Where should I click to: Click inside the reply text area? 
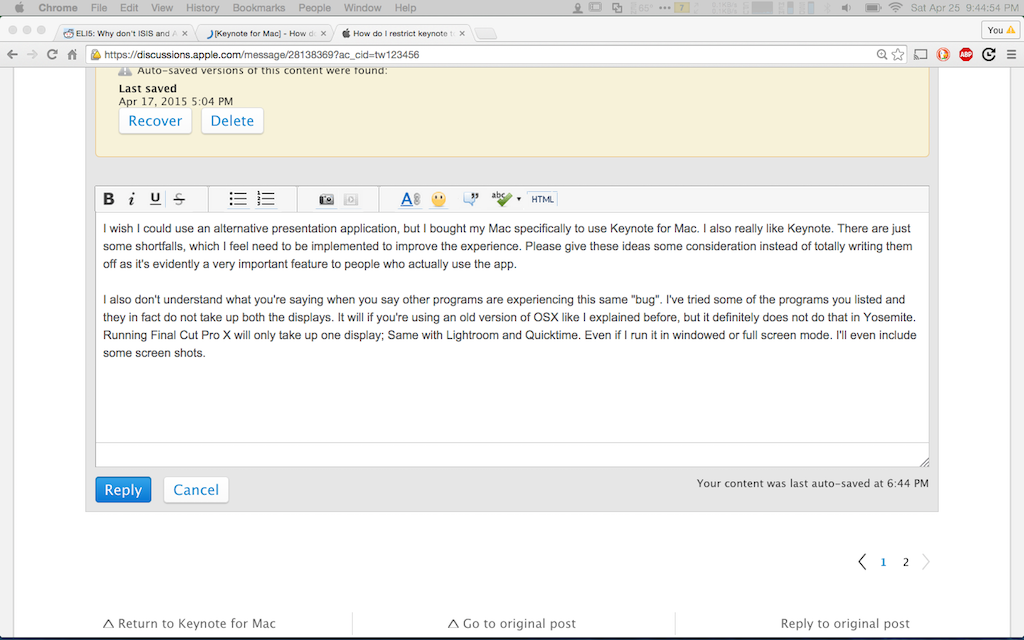[512, 328]
